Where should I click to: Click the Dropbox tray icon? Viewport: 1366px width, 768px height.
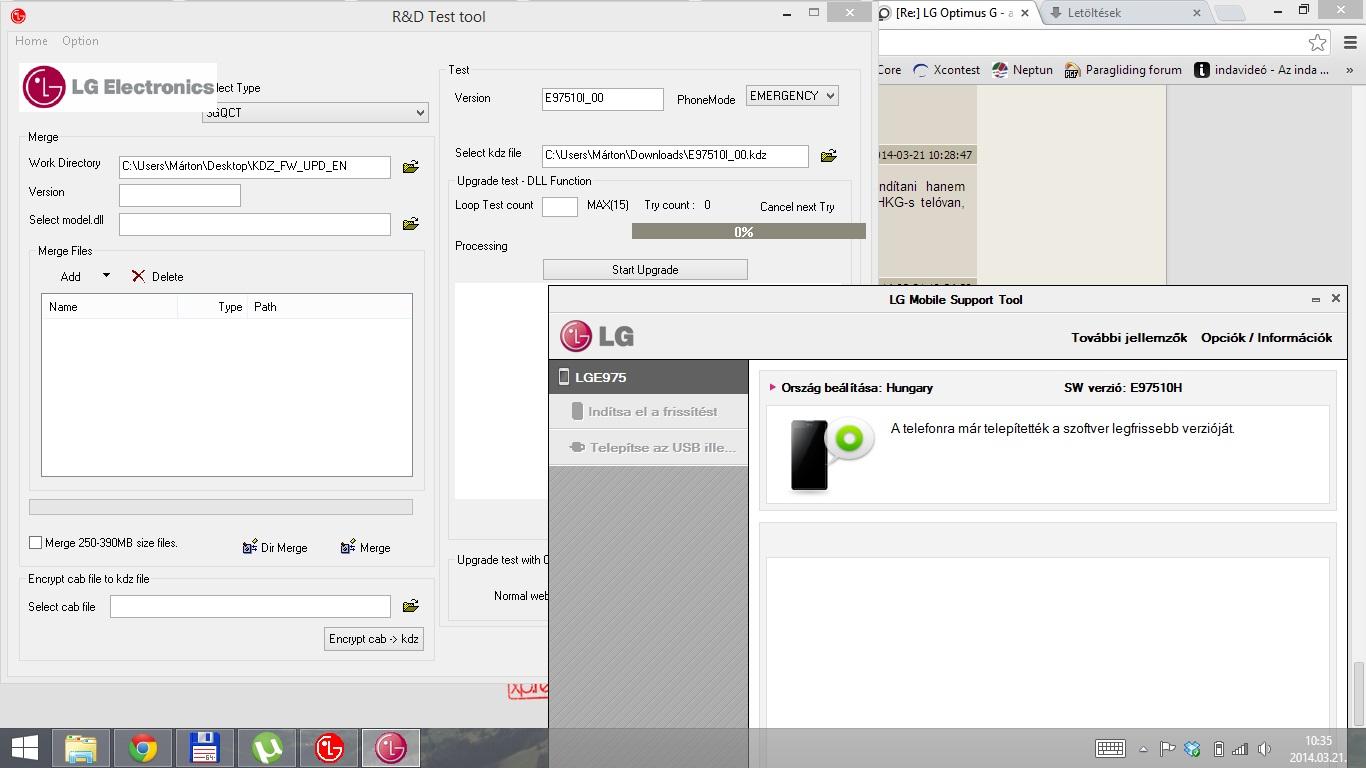tap(1192, 748)
